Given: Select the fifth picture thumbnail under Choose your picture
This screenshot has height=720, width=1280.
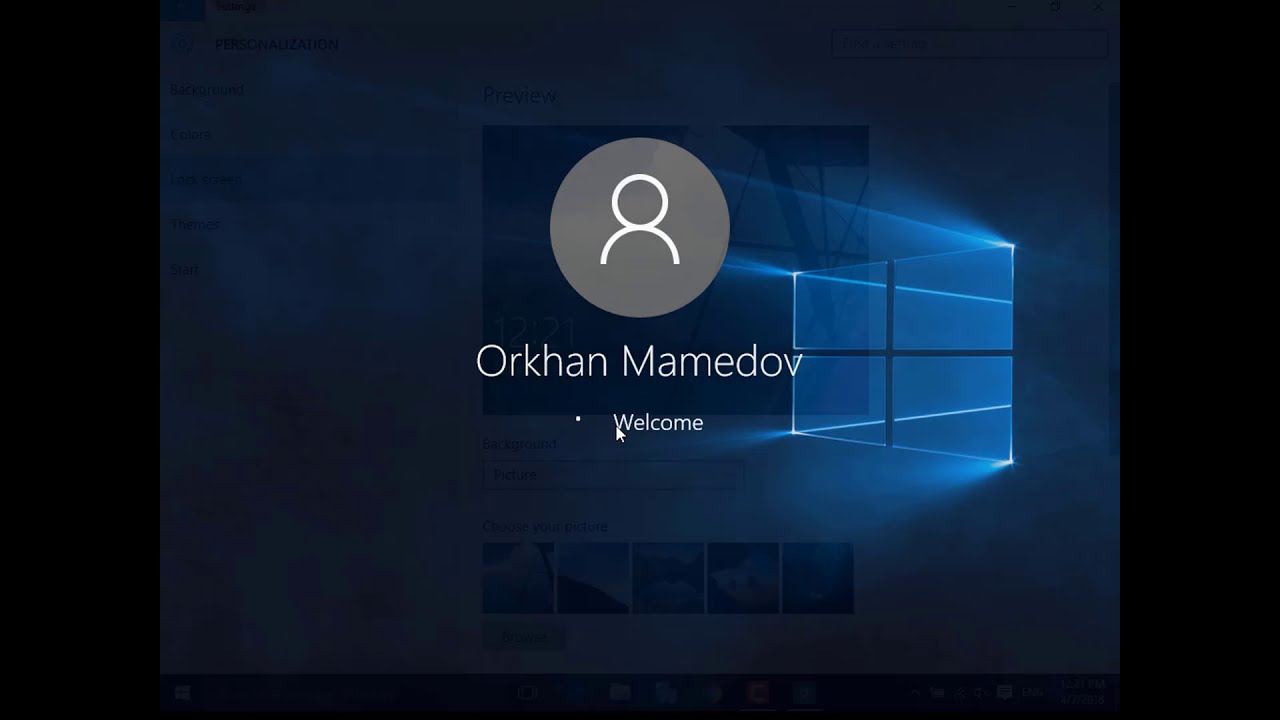Looking at the screenshot, I should pyautogui.click(x=818, y=578).
